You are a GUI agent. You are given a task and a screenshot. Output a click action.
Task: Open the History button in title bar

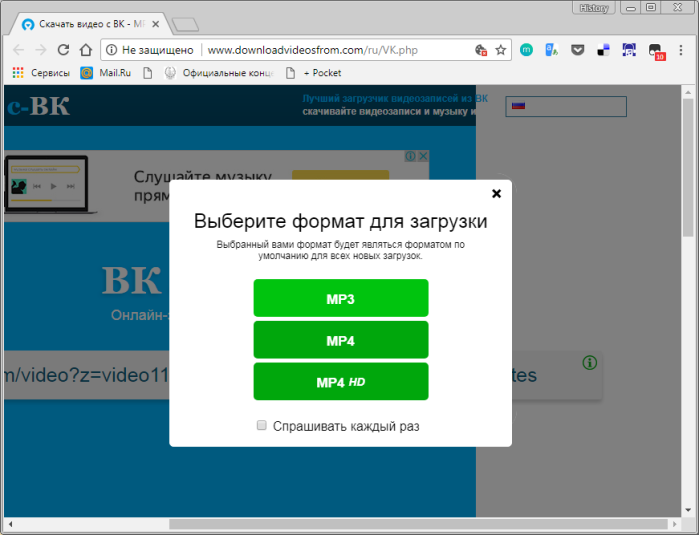(x=594, y=8)
